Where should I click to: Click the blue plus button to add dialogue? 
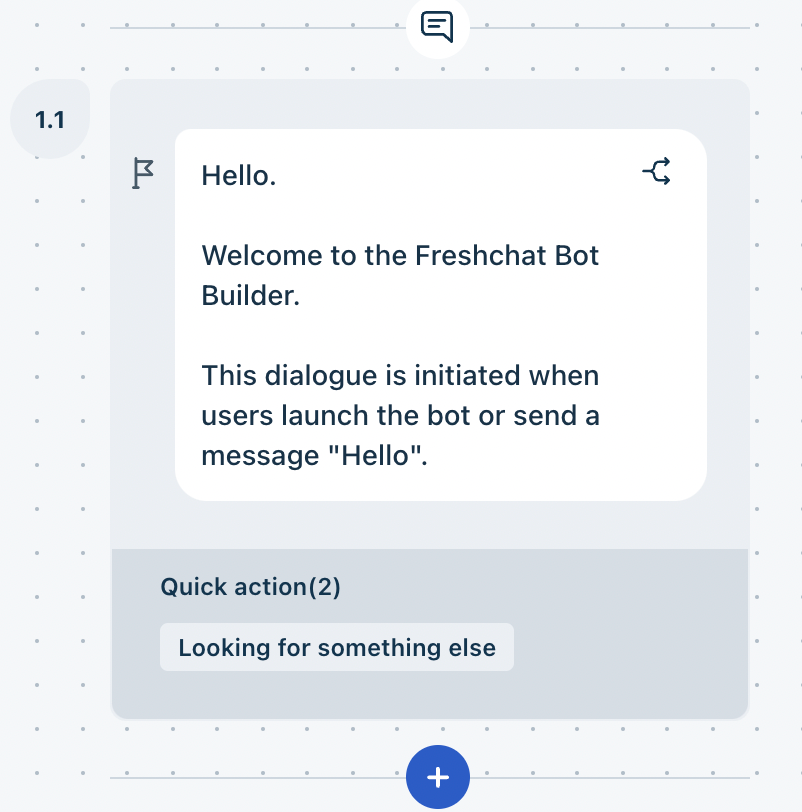click(x=438, y=777)
